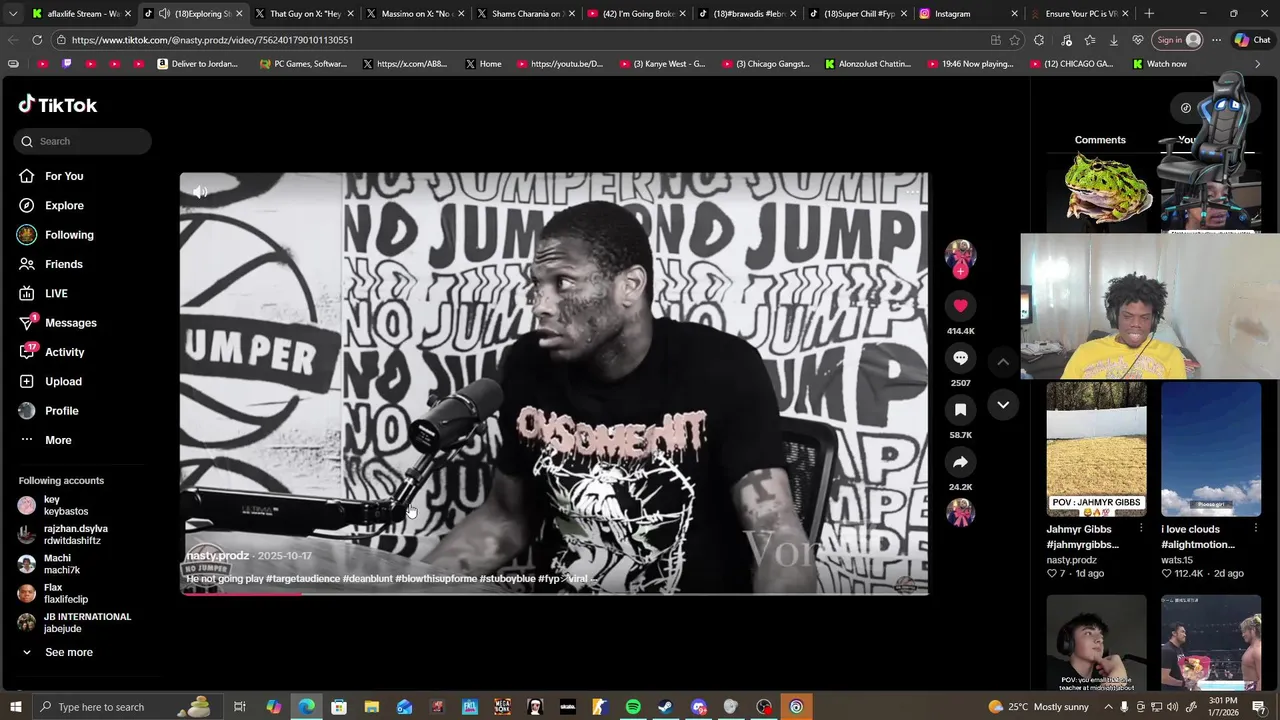Open the comments bubble icon
The width and height of the screenshot is (1280, 720).
click(960, 358)
